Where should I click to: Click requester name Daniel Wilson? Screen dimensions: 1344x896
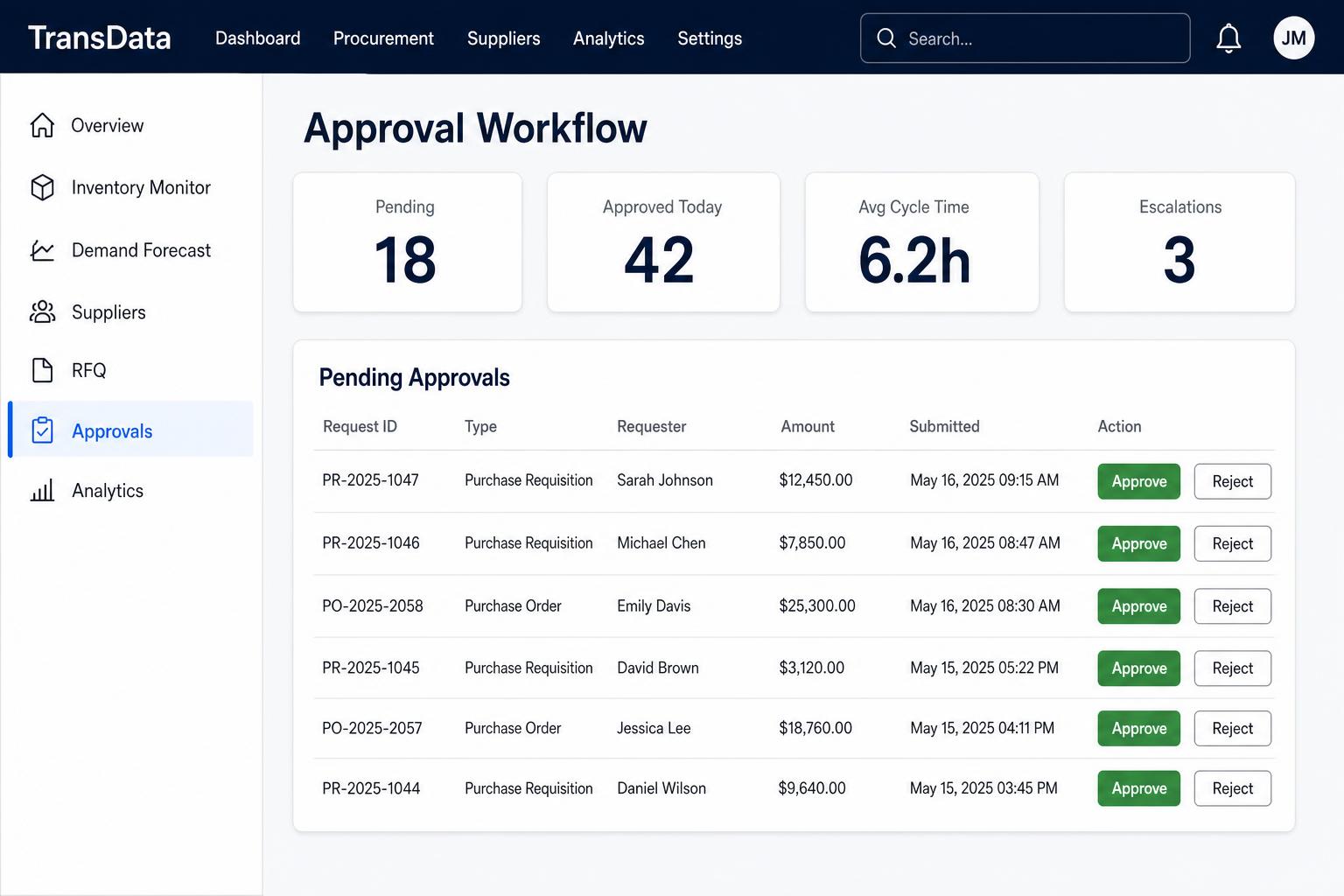tap(661, 788)
